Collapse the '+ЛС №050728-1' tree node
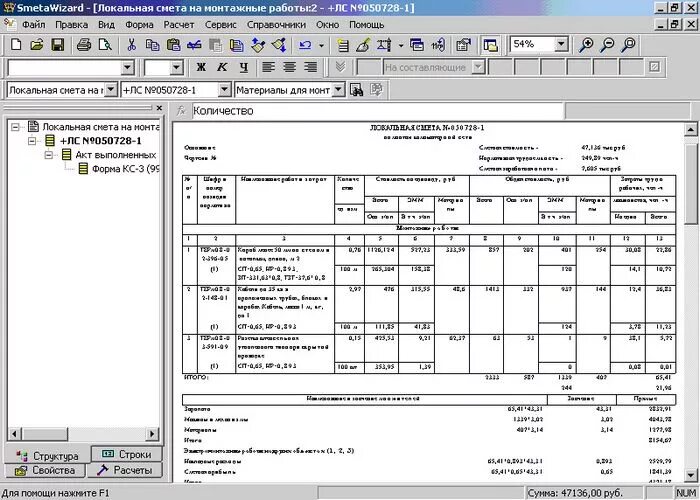This screenshot has width=700, height=500. point(32,141)
